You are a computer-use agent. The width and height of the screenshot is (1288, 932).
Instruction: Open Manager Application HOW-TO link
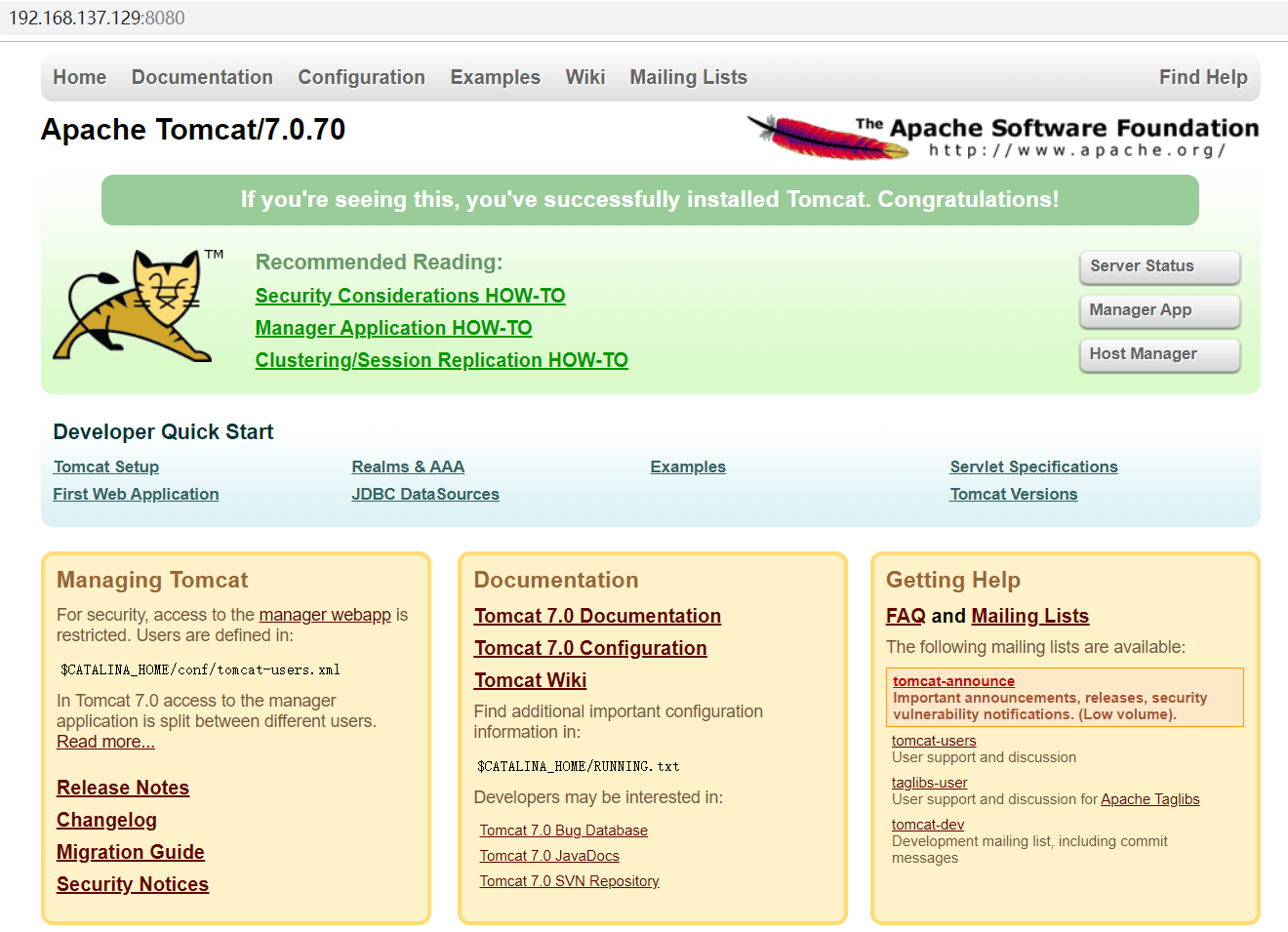coord(393,328)
